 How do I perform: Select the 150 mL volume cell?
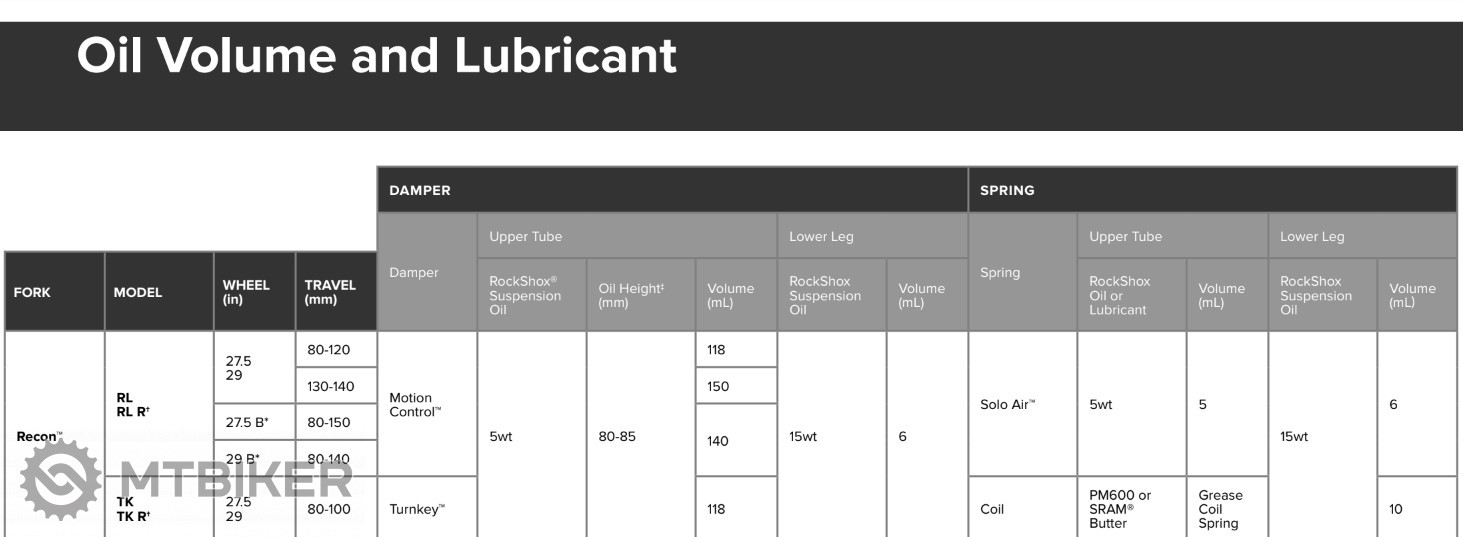[x=717, y=386]
